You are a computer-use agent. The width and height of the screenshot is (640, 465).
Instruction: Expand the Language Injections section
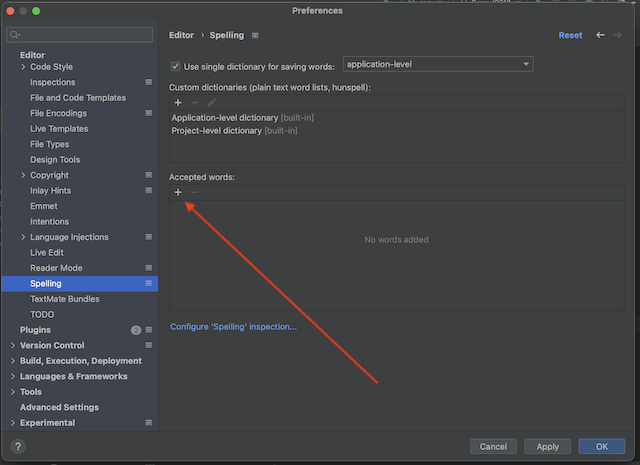point(23,237)
